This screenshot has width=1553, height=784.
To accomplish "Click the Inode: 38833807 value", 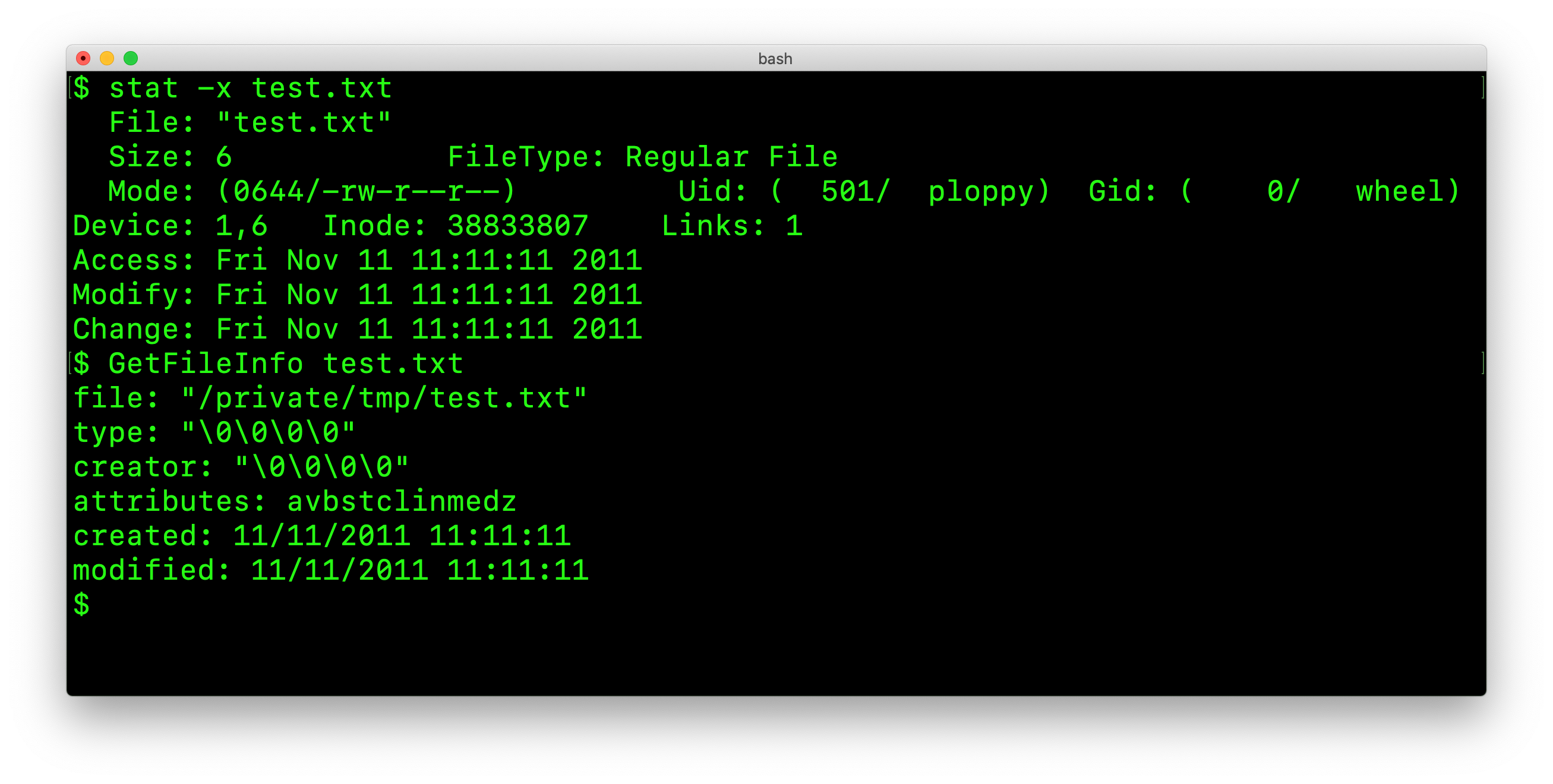I will (456, 226).
